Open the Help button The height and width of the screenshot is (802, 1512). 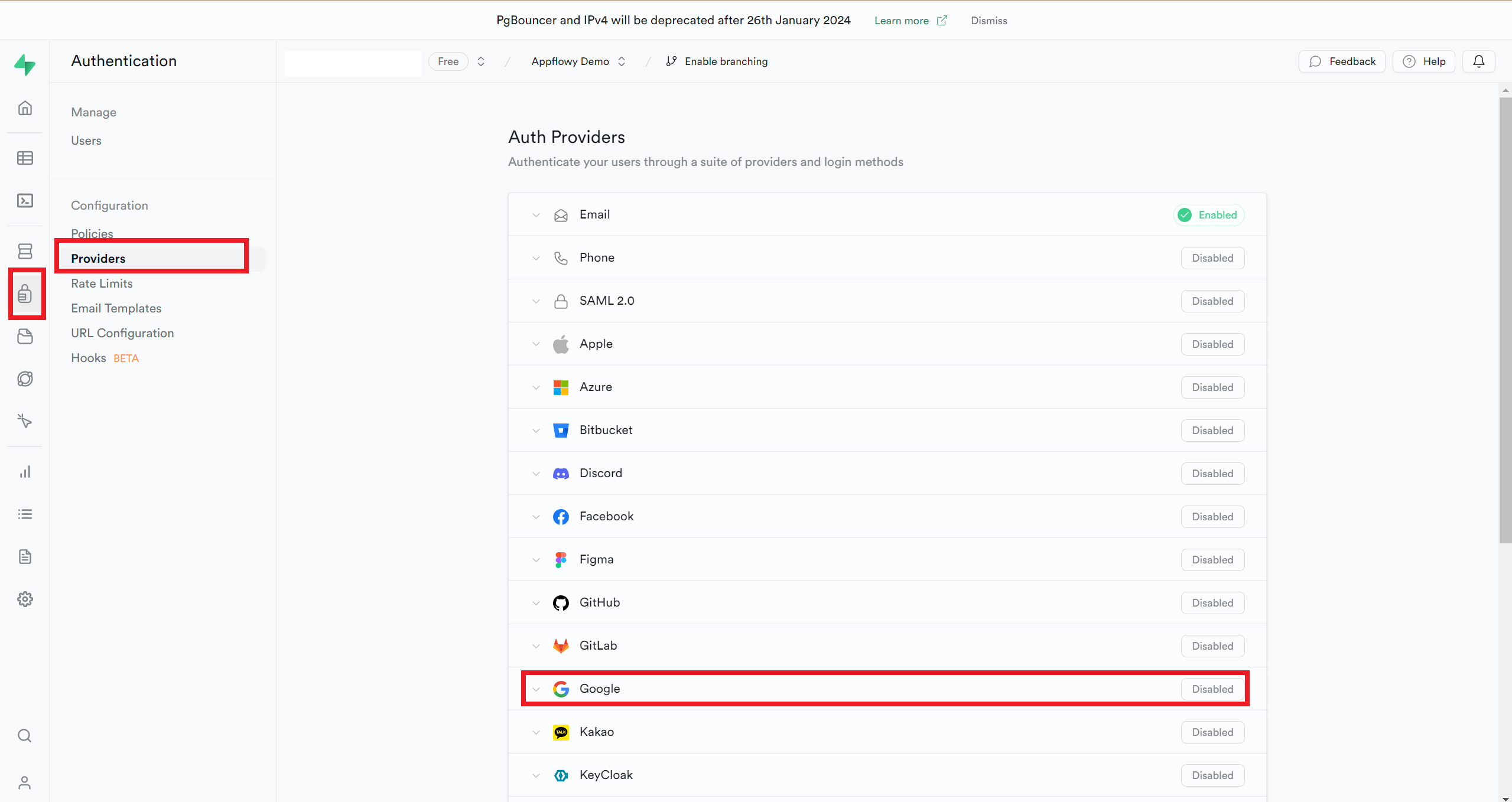1423,61
